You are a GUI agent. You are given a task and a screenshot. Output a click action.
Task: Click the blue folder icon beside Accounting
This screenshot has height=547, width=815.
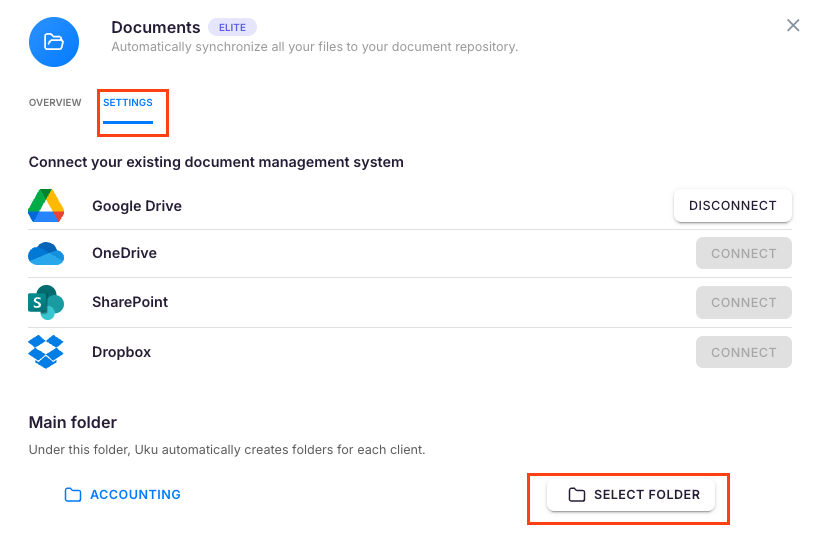click(72, 495)
